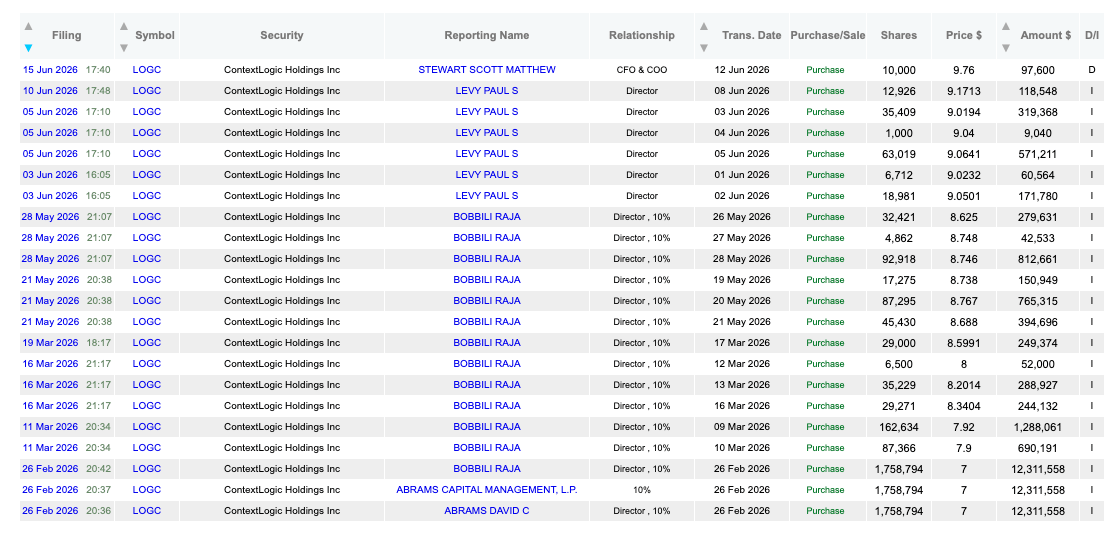Image resolution: width=1119 pixels, height=536 pixels.
Task: Click the Shares column header
Action: [x=898, y=35]
